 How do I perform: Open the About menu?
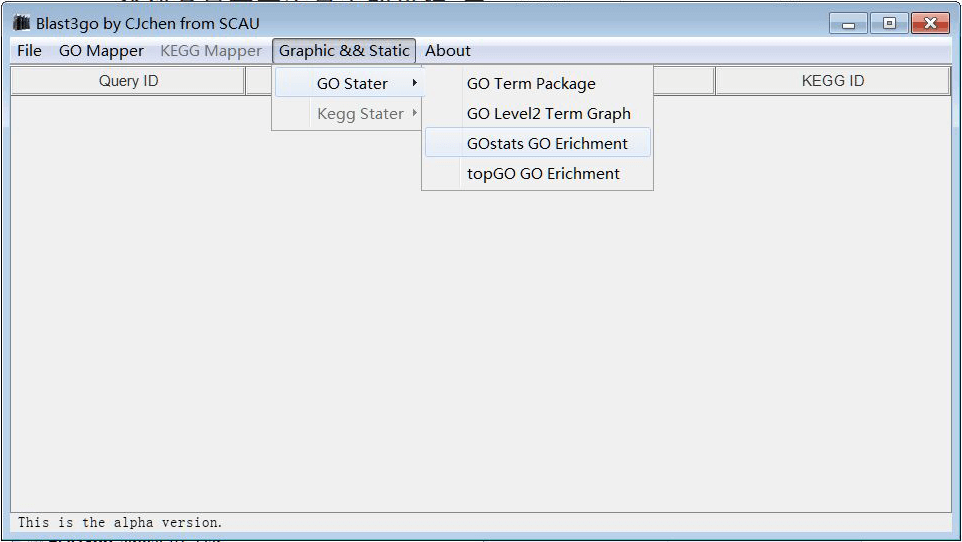pyautogui.click(x=448, y=51)
